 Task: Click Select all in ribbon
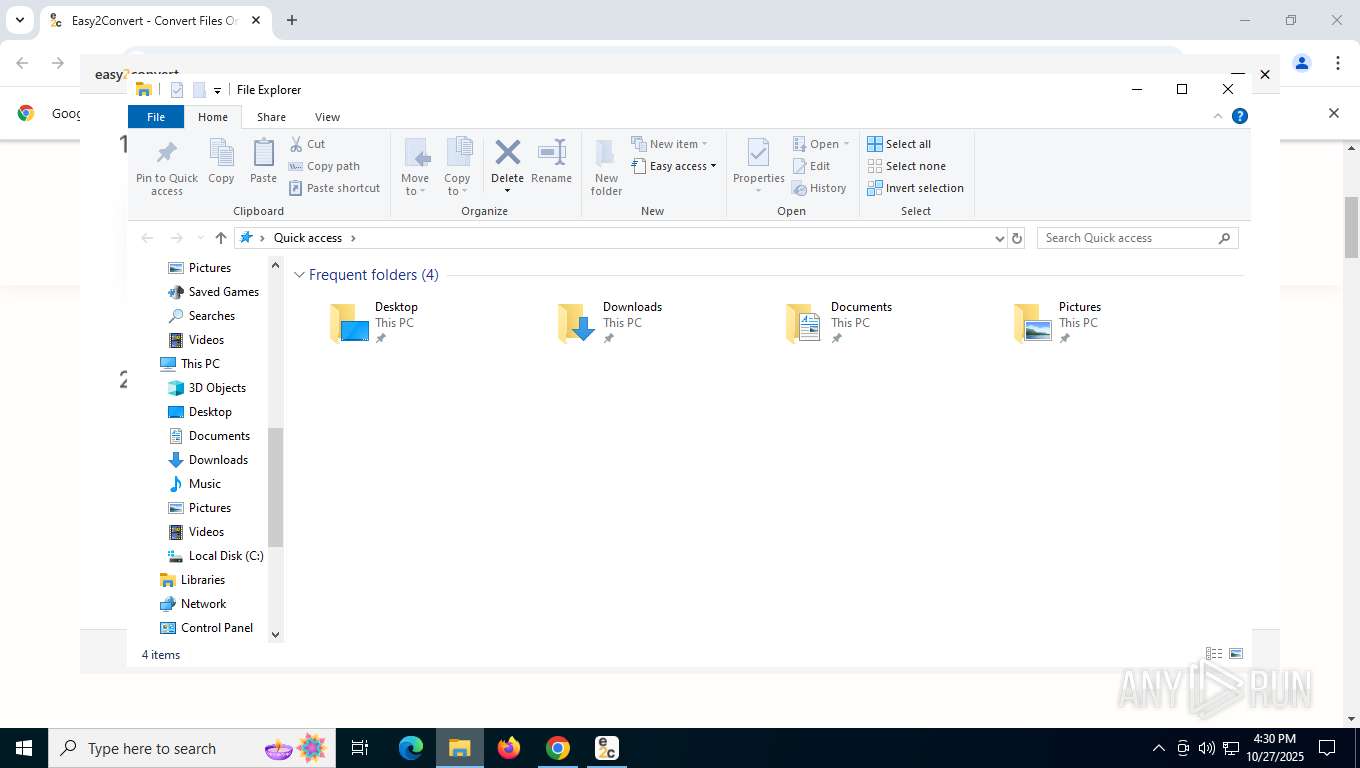899,144
